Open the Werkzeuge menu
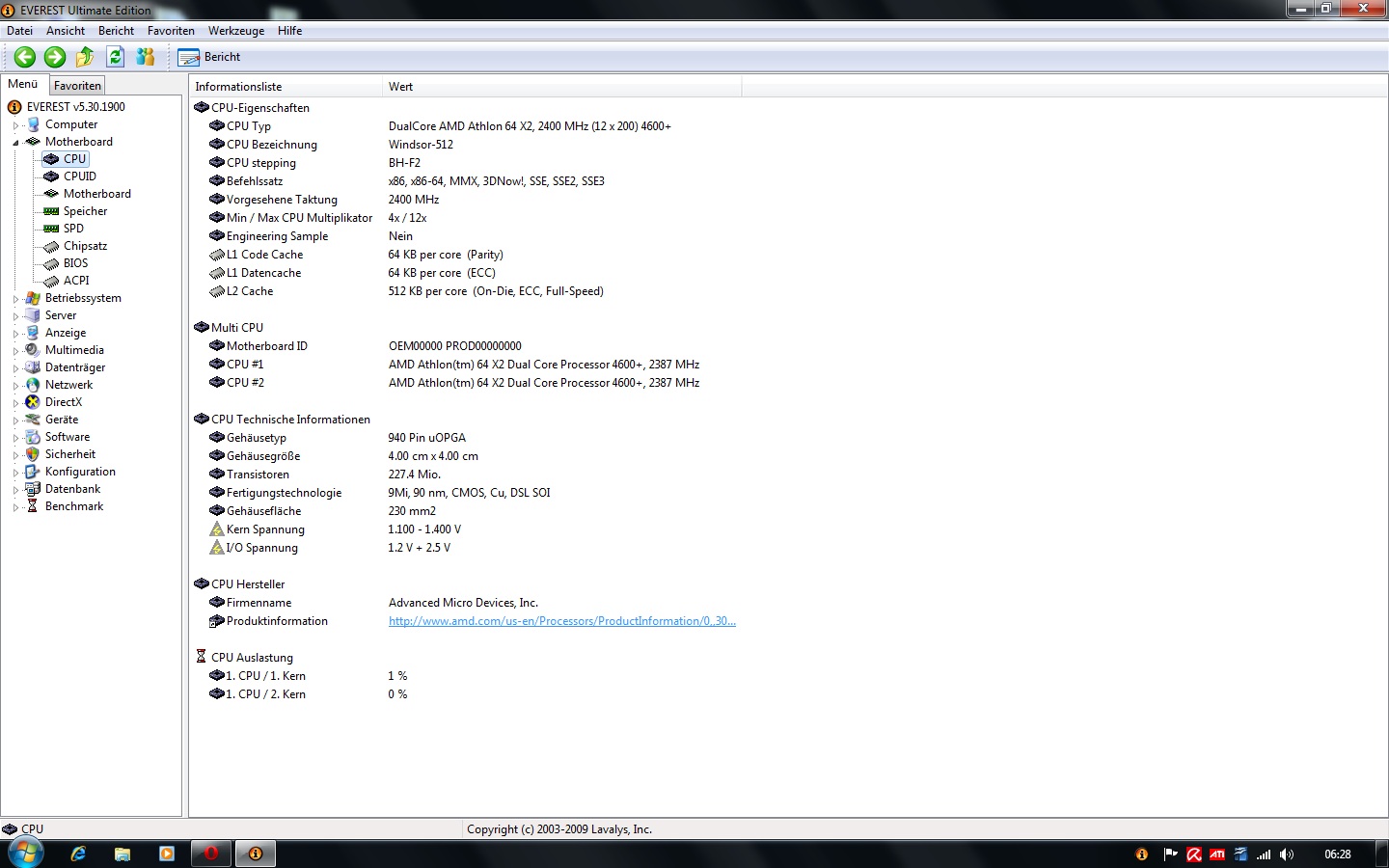1389x868 pixels. click(235, 31)
